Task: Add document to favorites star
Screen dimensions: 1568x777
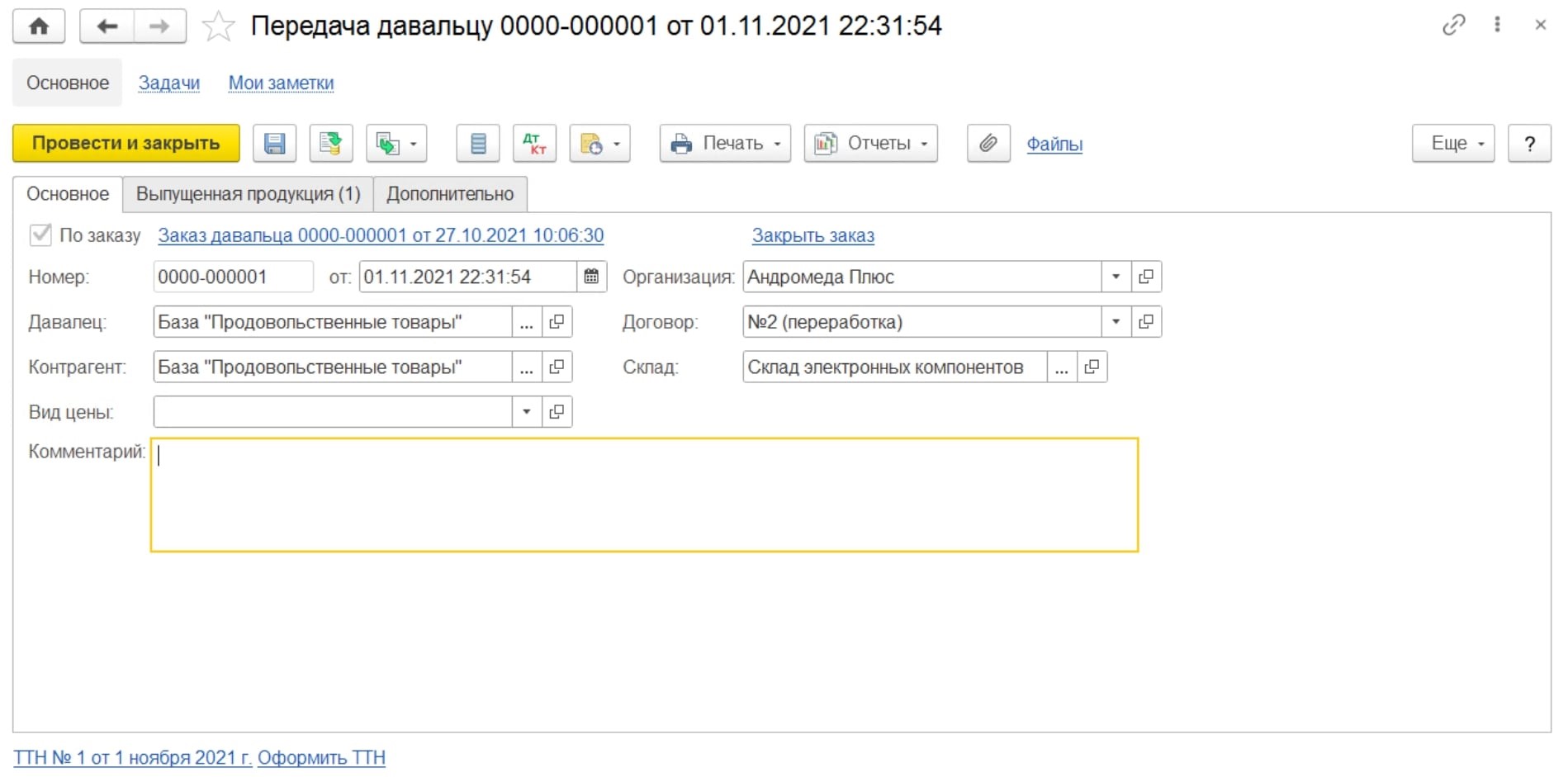Action: click(218, 26)
